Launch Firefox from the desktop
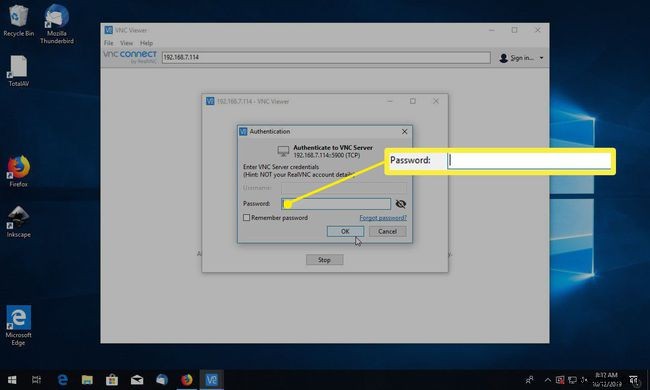This screenshot has width=650, height=390. [18, 171]
